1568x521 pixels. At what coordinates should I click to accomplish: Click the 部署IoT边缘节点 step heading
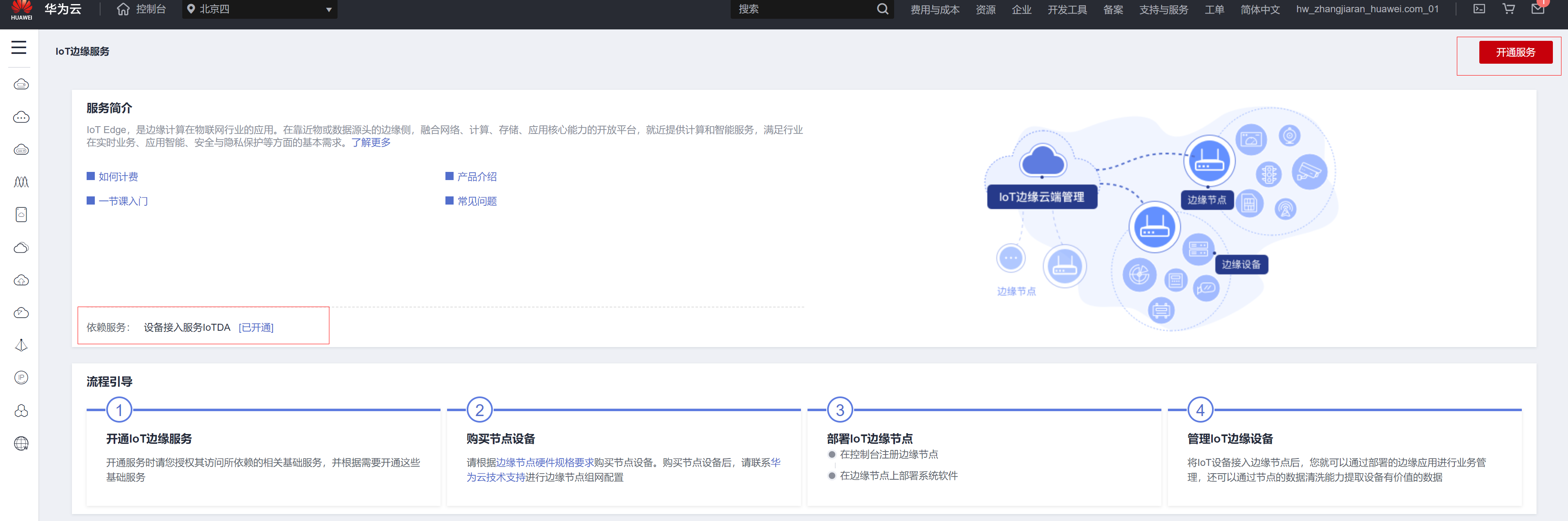point(870,439)
